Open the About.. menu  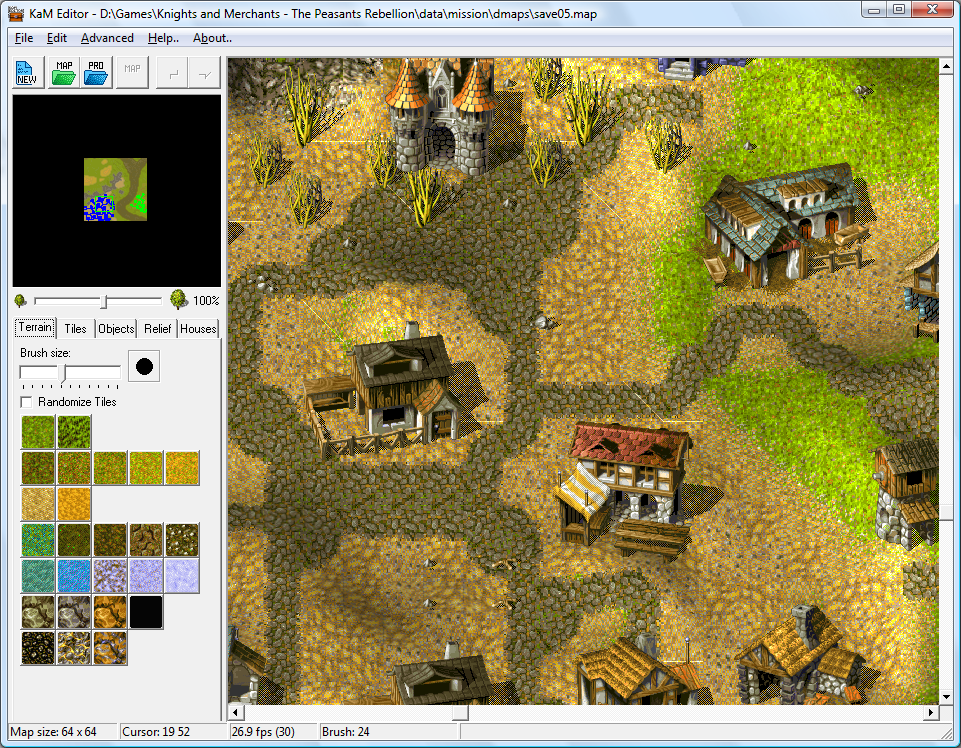212,38
